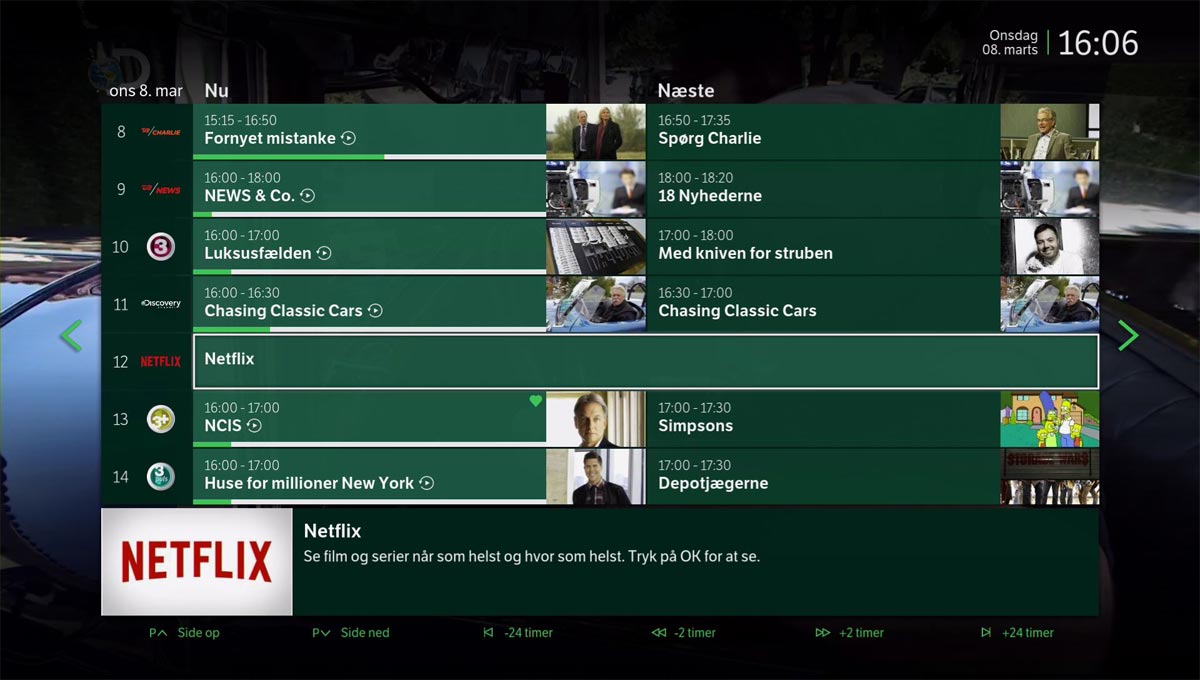1200x680 pixels.
Task: Click the replay icon beside Luksusfælden
Action: (324, 254)
